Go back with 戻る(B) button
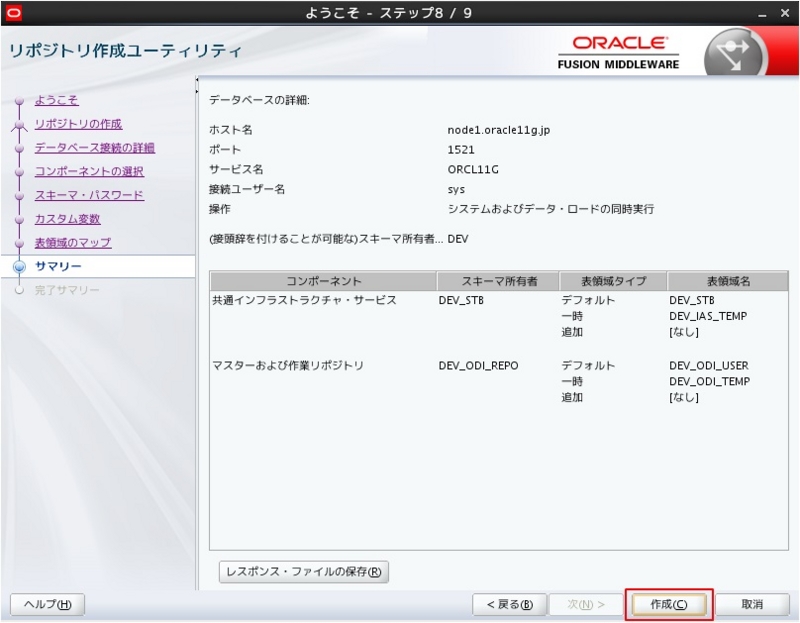Image resolution: width=800 pixels, height=623 pixels. point(509,605)
